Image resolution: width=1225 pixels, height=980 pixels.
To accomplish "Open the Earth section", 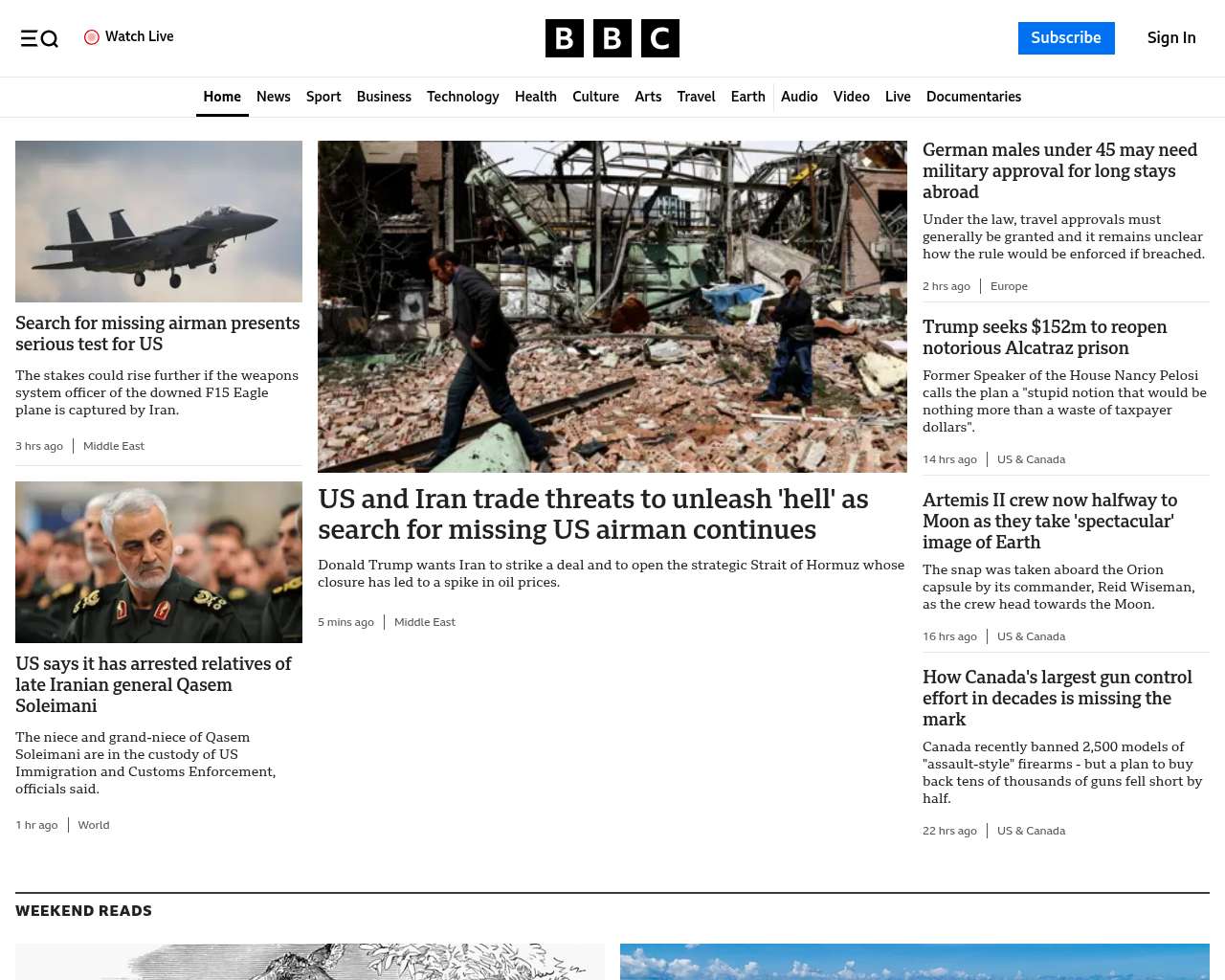I will click(747, 97).
